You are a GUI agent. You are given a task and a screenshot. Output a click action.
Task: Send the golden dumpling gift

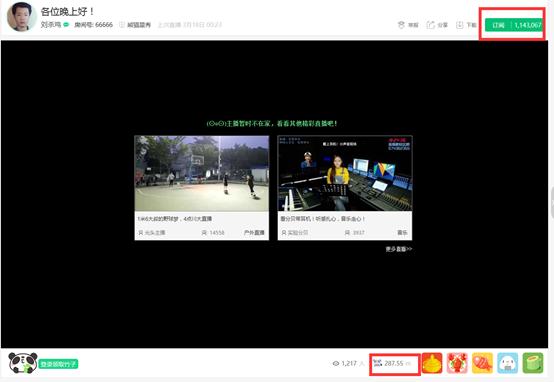point(432,363)
